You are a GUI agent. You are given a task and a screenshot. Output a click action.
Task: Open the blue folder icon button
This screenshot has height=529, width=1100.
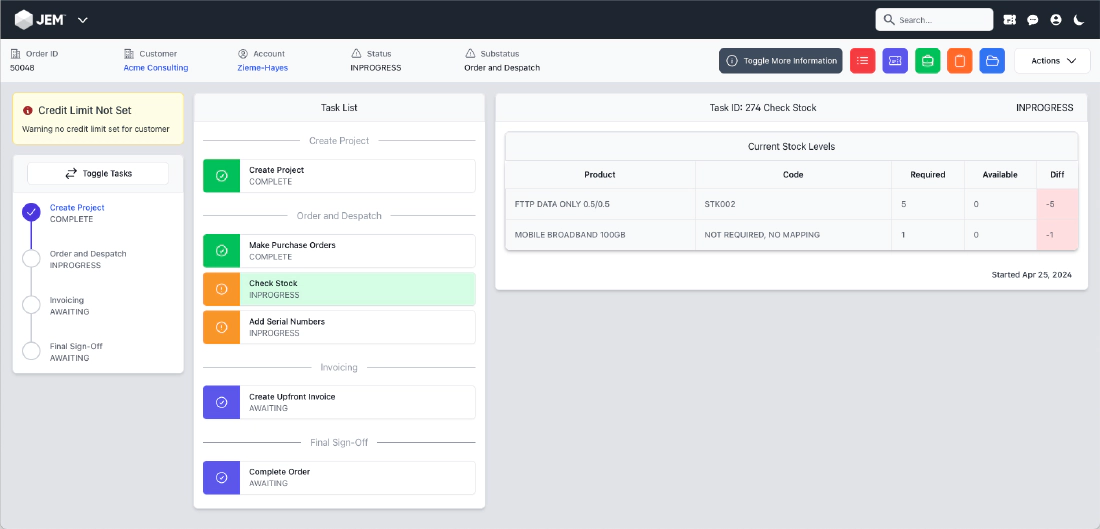992,60
